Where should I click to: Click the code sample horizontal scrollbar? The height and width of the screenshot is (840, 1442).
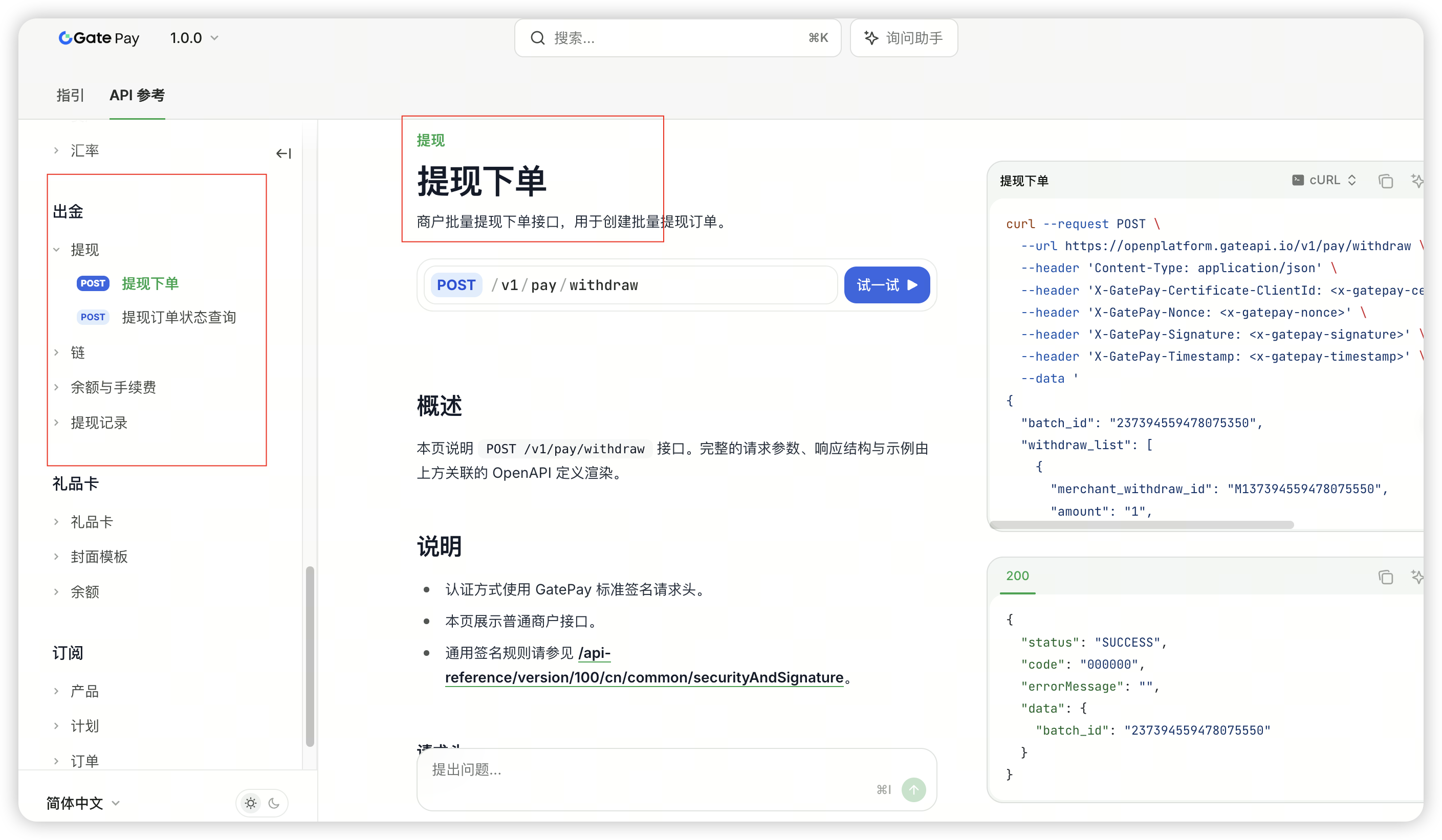coord(1141,525)
